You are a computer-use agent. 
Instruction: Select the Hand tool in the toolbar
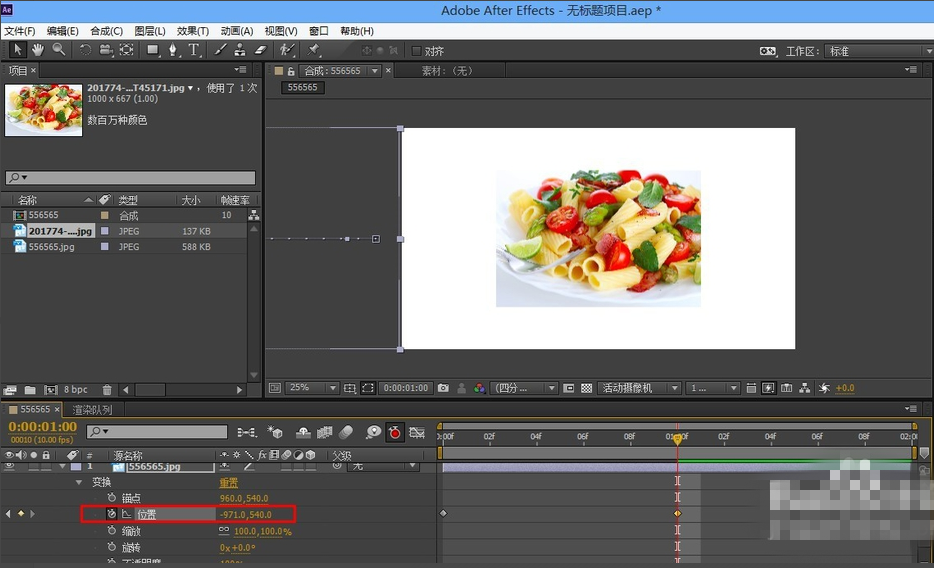pos(38,50)
